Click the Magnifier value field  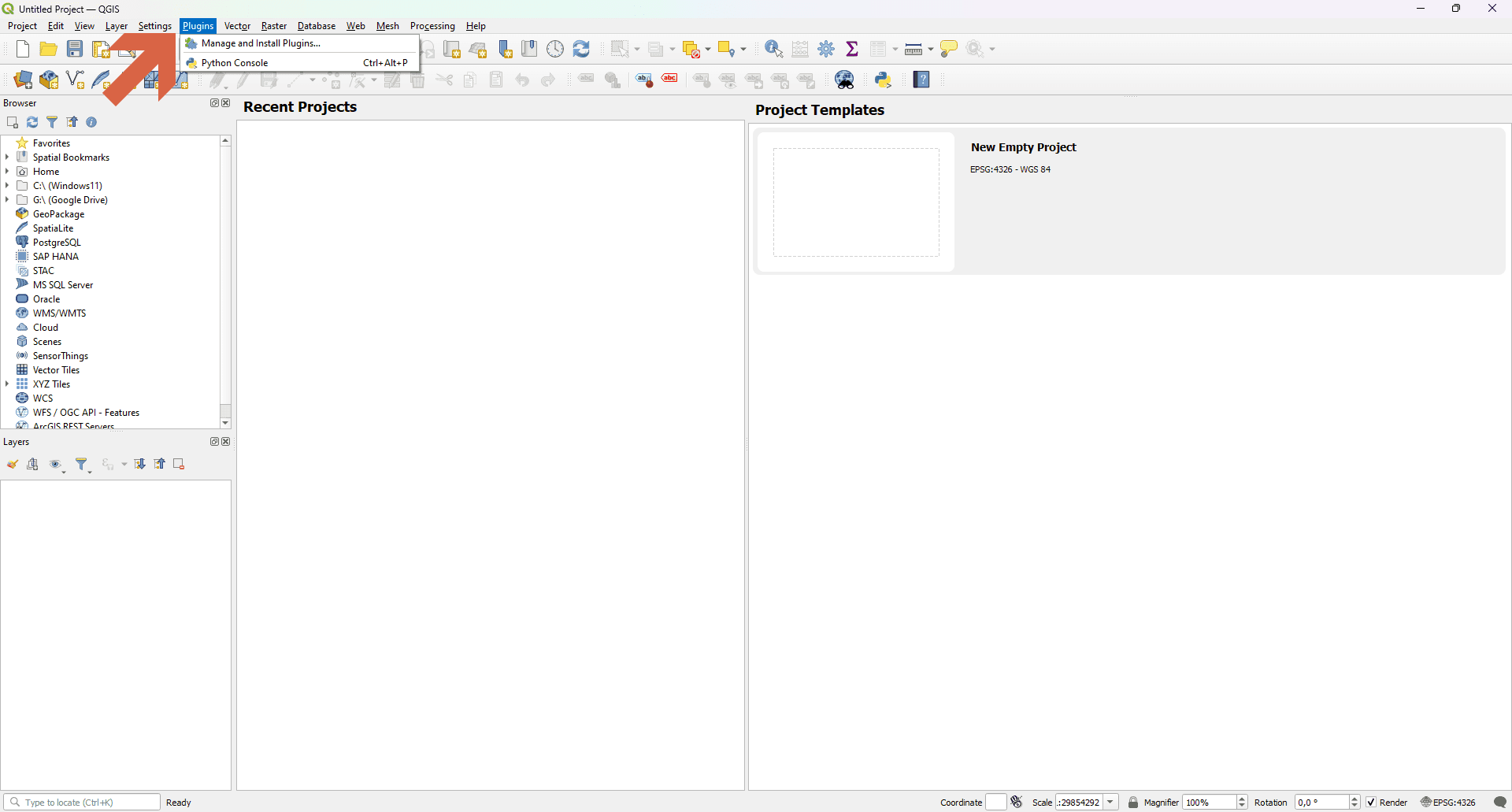(1210, 803)
